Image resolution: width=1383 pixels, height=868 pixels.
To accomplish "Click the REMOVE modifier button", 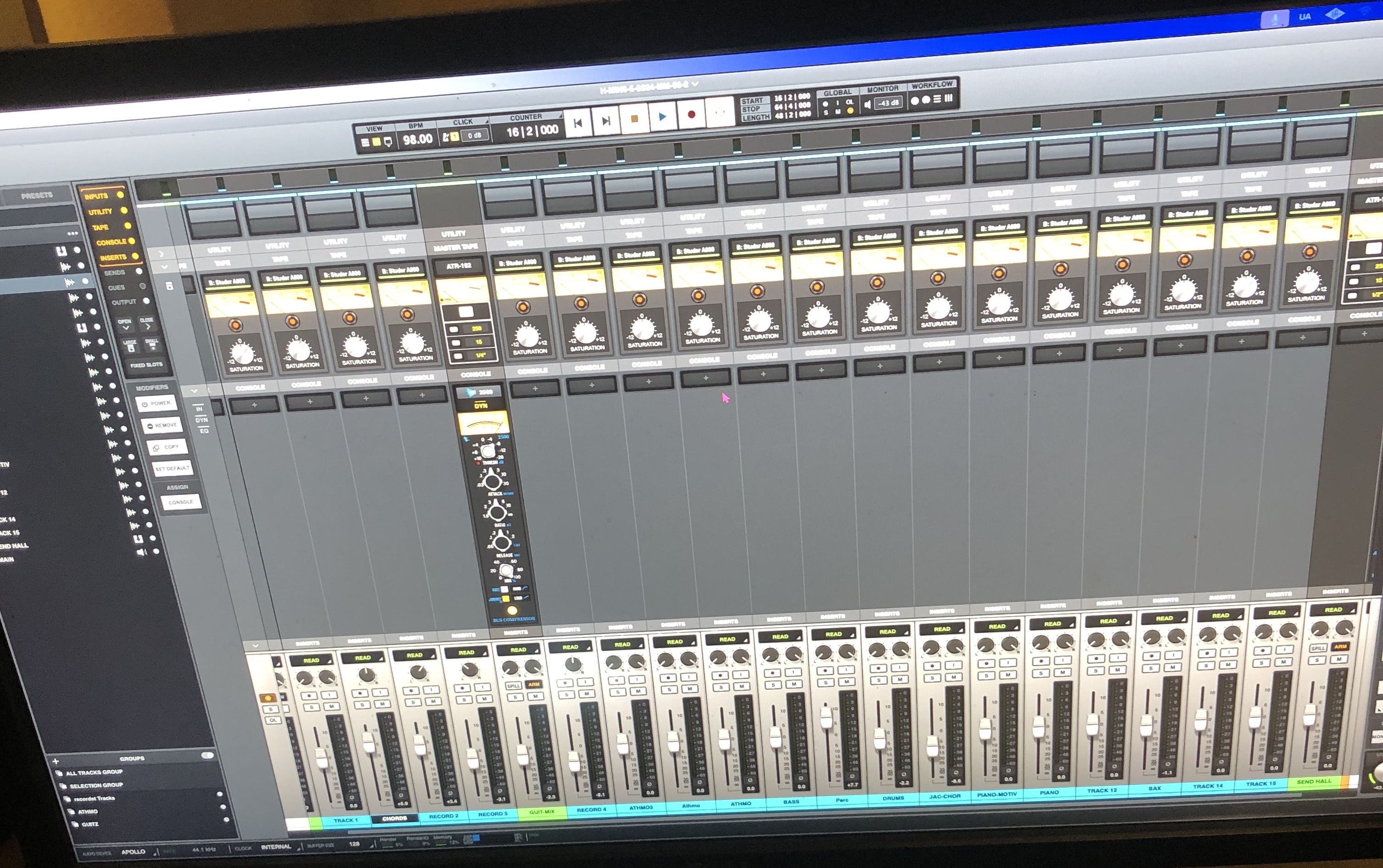I will (162, 426).
